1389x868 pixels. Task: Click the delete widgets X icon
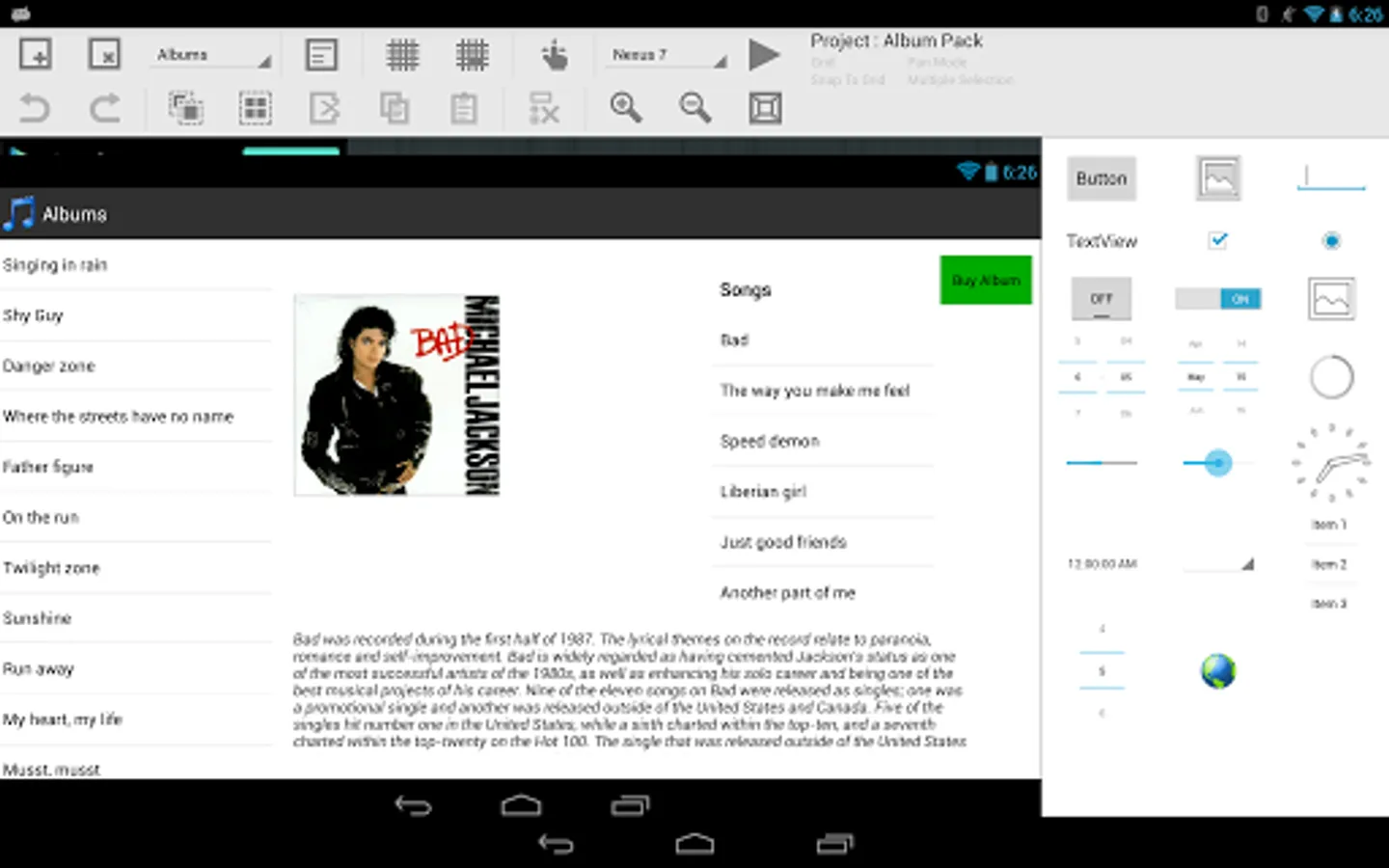click(x=544, y=107)
